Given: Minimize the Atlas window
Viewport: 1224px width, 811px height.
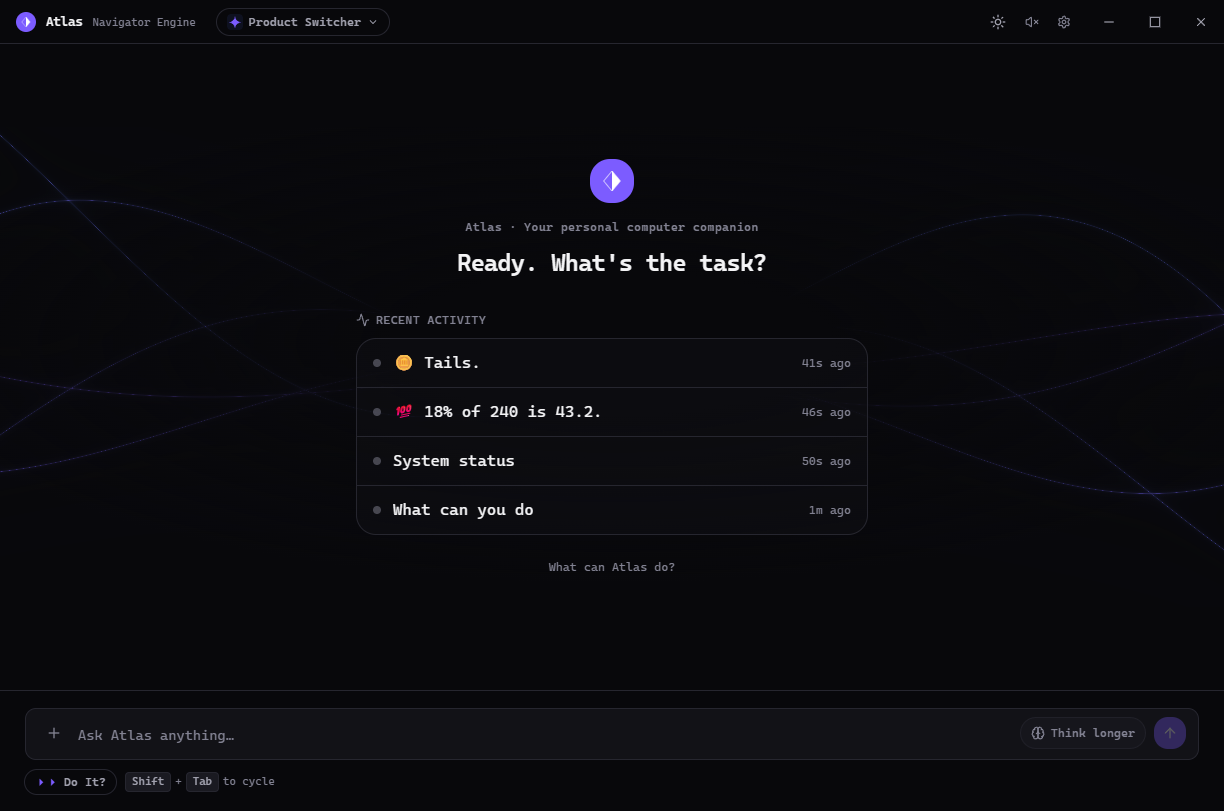Looking at the screenshot, I should click(x=1109, y=22).
